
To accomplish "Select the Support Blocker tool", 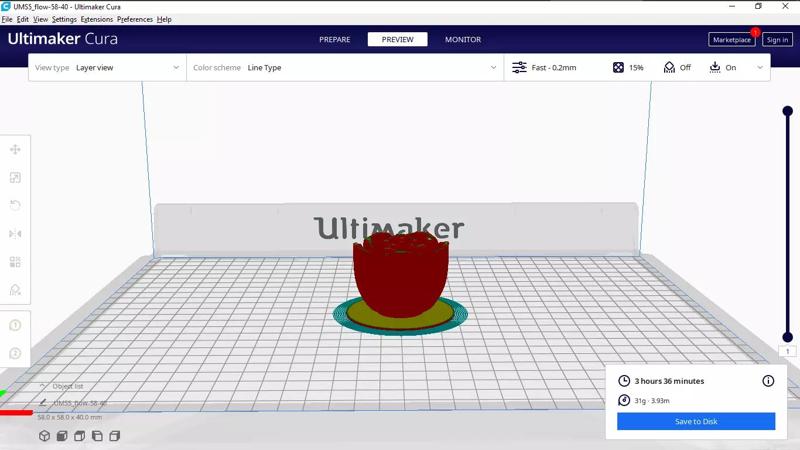I will pyautogui.click(x=15, y=290).
